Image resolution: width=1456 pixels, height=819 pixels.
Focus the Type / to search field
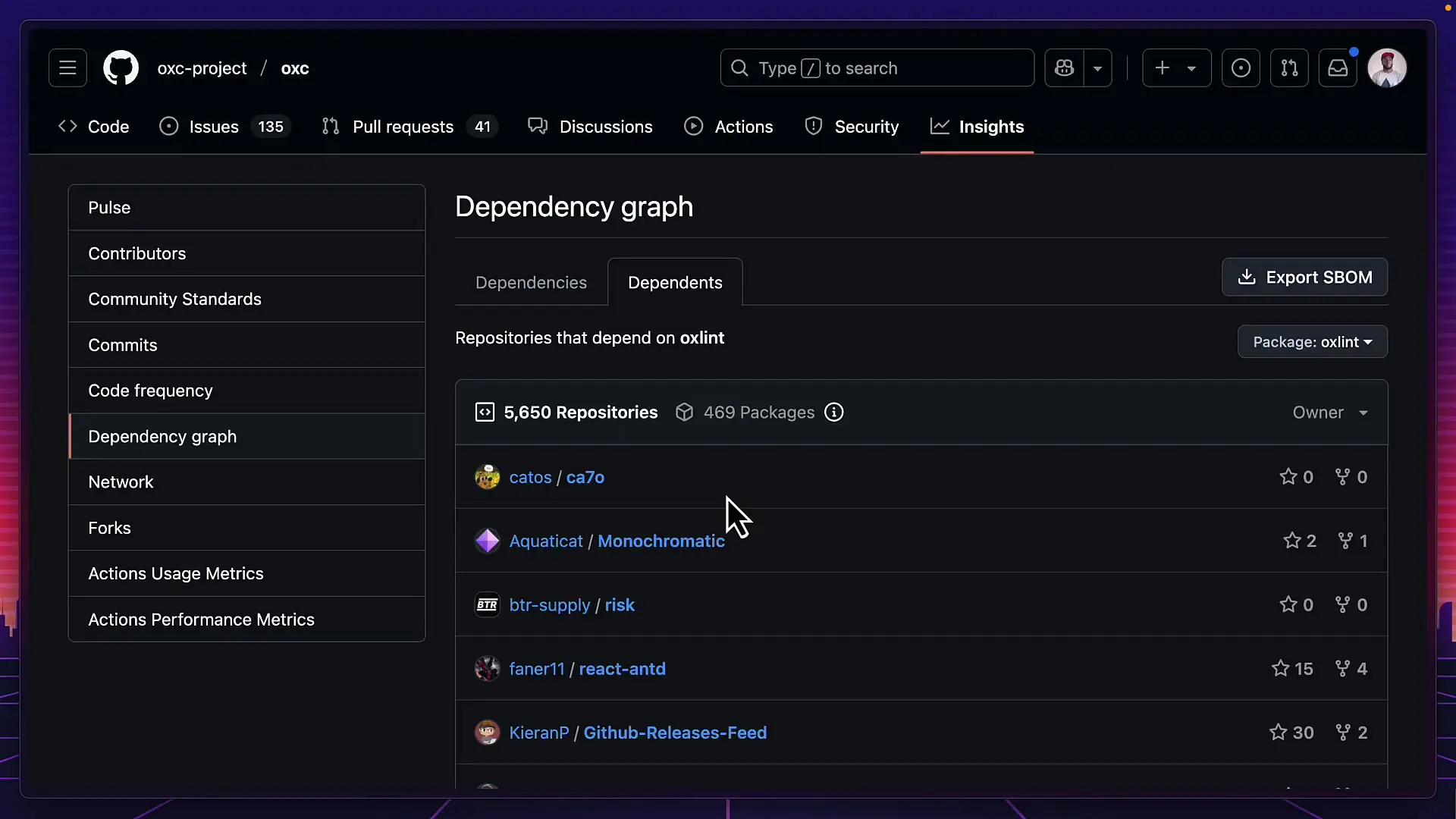tap(877, 68)
